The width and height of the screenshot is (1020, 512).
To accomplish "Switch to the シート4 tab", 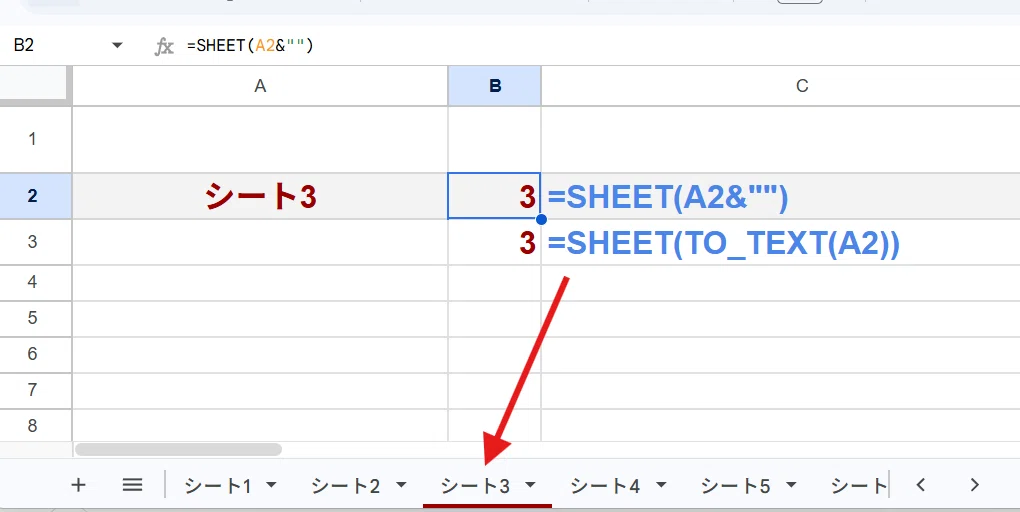I will click(x=605, y=485).
